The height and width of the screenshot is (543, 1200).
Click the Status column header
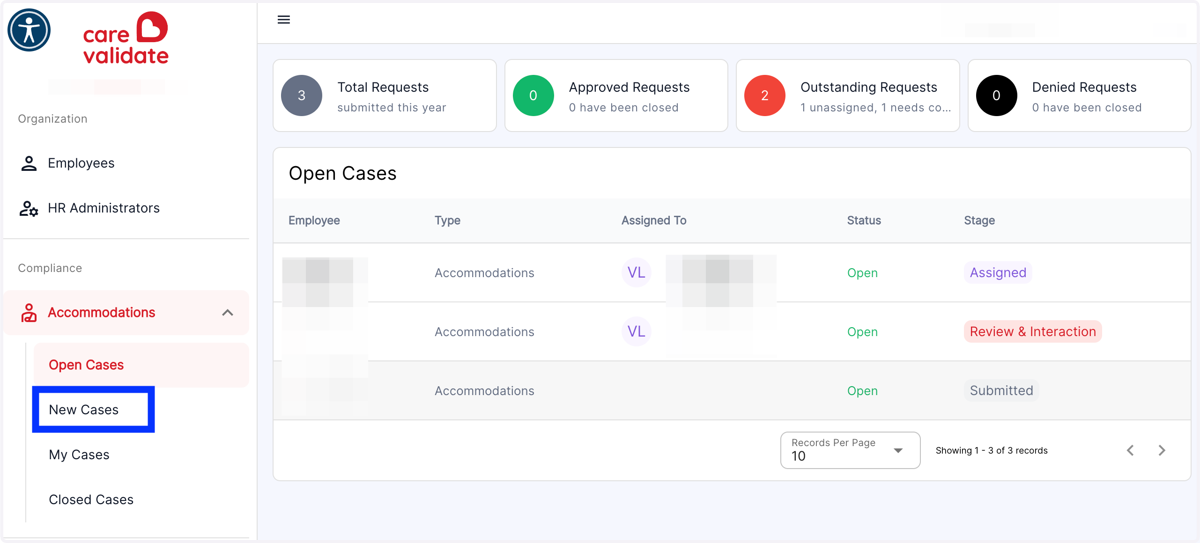[x=864, y=220]
